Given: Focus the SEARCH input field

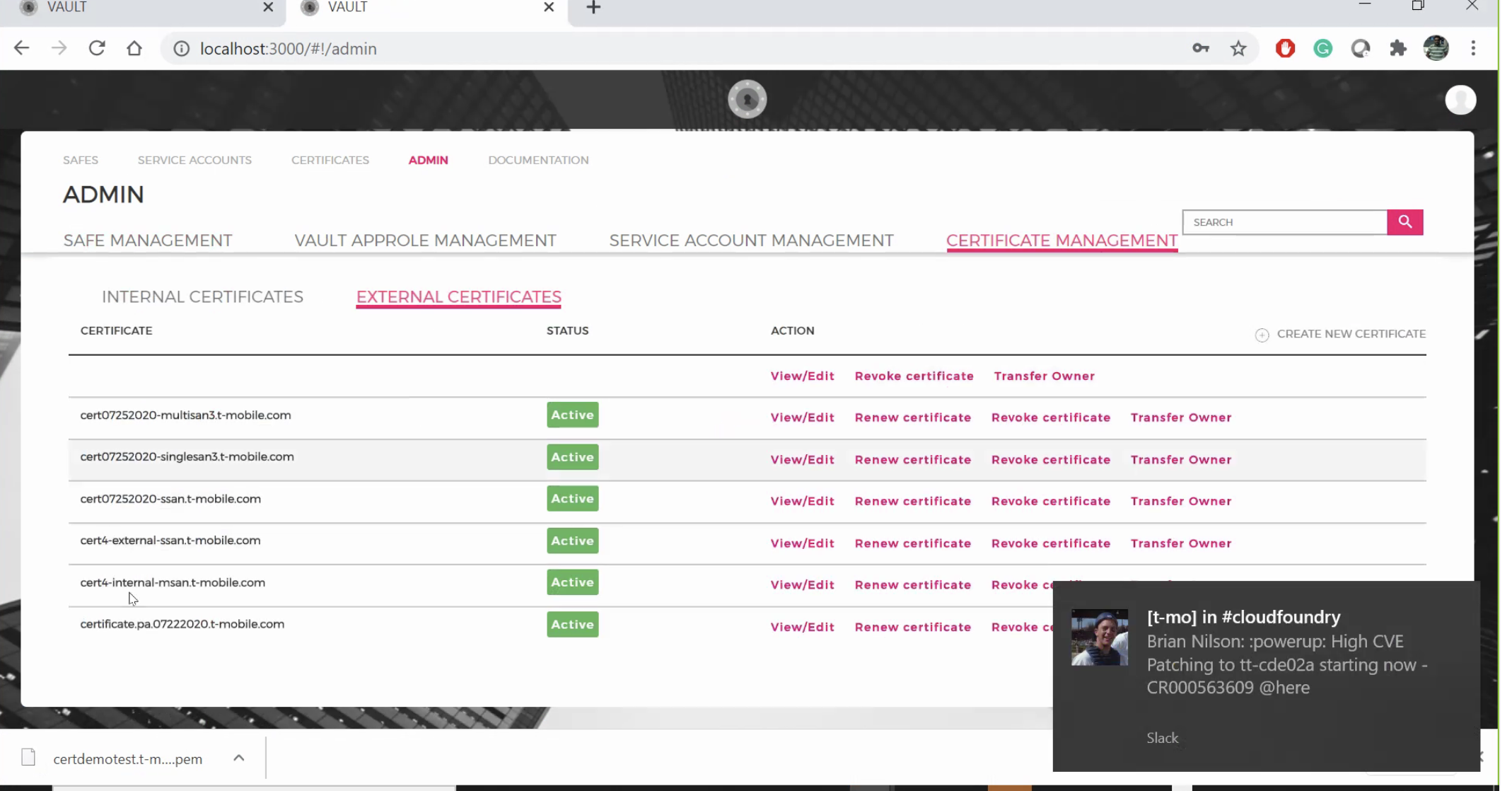Looking at the screenshot, I should click(1284, 222).
